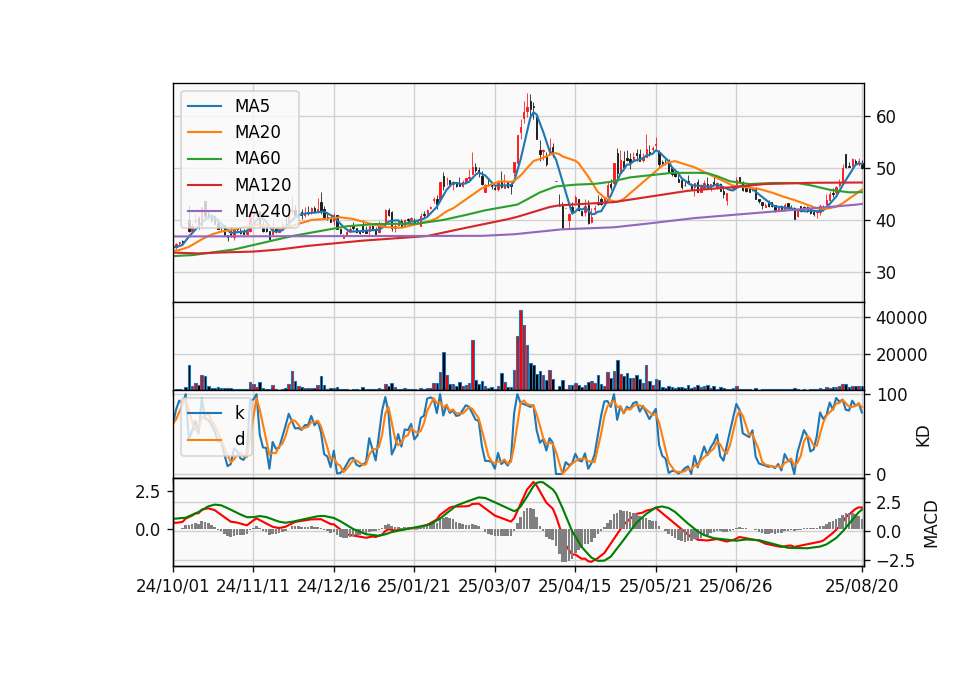This screenshot has width=960, height=690.
Task: Click the 25/03/07 date axis label
Action: [x=495, y=586]
